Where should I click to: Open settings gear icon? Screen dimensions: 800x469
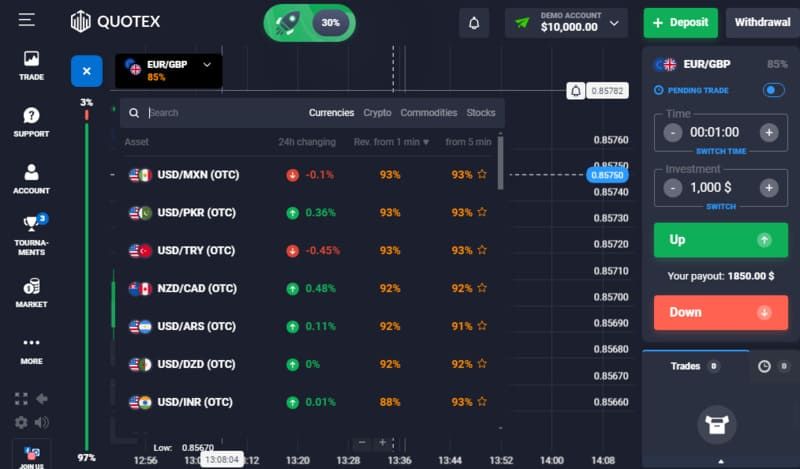point(21,423)
